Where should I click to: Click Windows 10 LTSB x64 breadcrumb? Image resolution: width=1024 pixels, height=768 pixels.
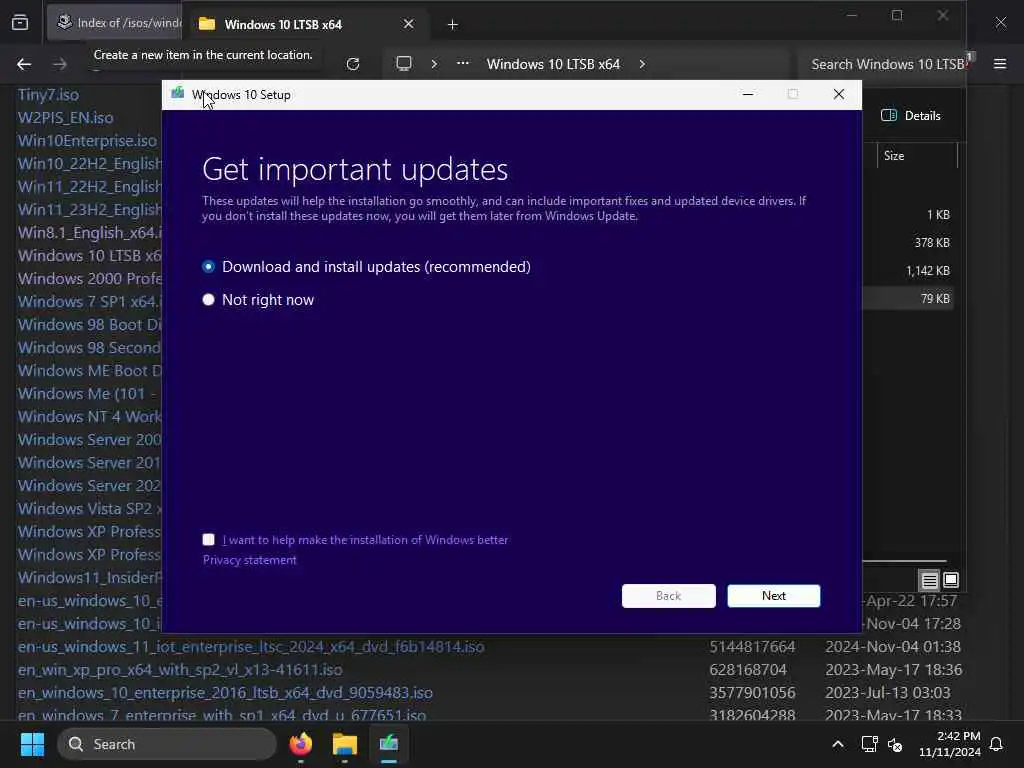point(553,64)
